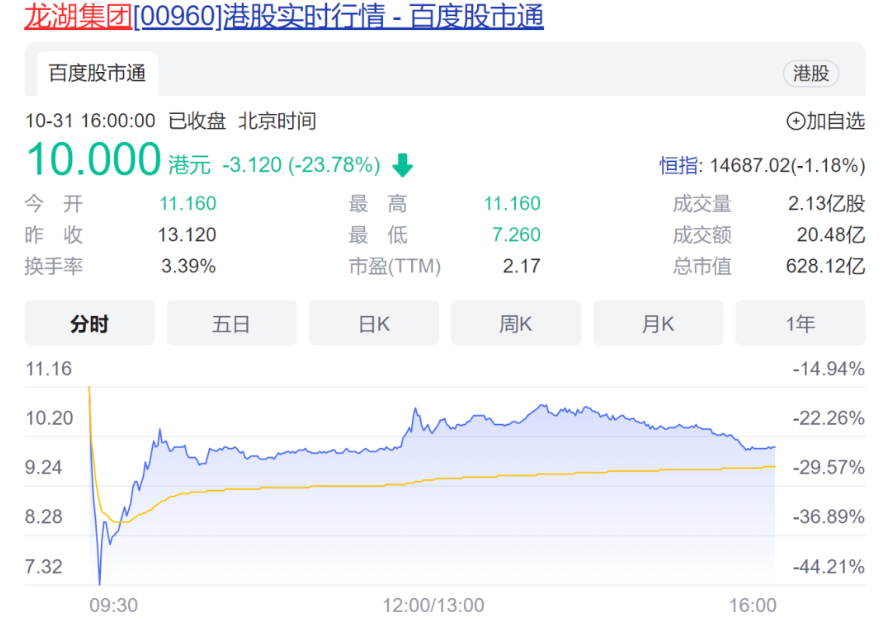Click the 09:30 time axis label
885x622 pixels.
pos(113,606)
